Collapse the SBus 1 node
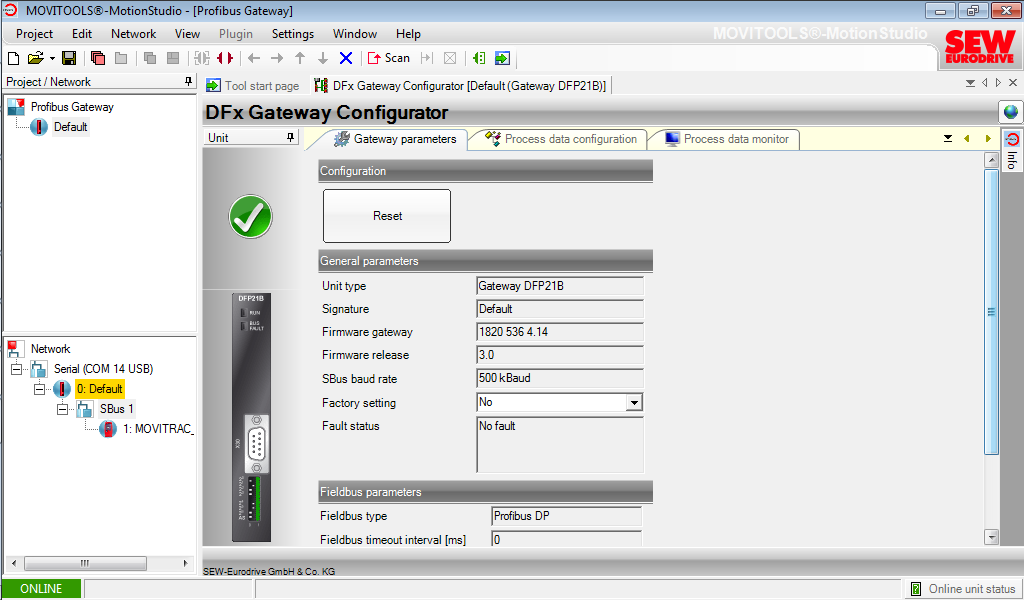 pos(62,409)
